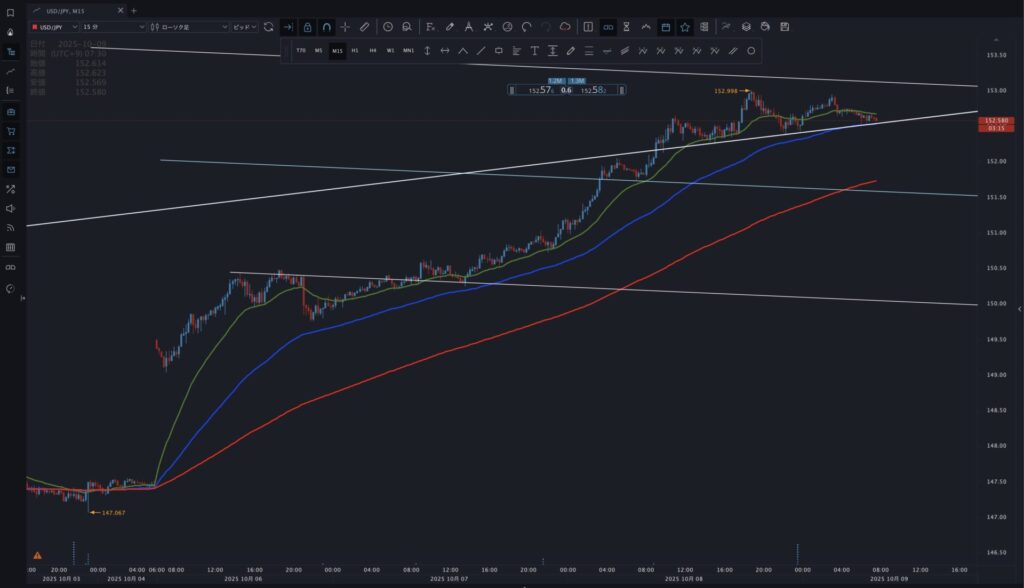Add a new chart tab with plus
This screenshot has height=588, width=1024.
(x=134, y=10)
